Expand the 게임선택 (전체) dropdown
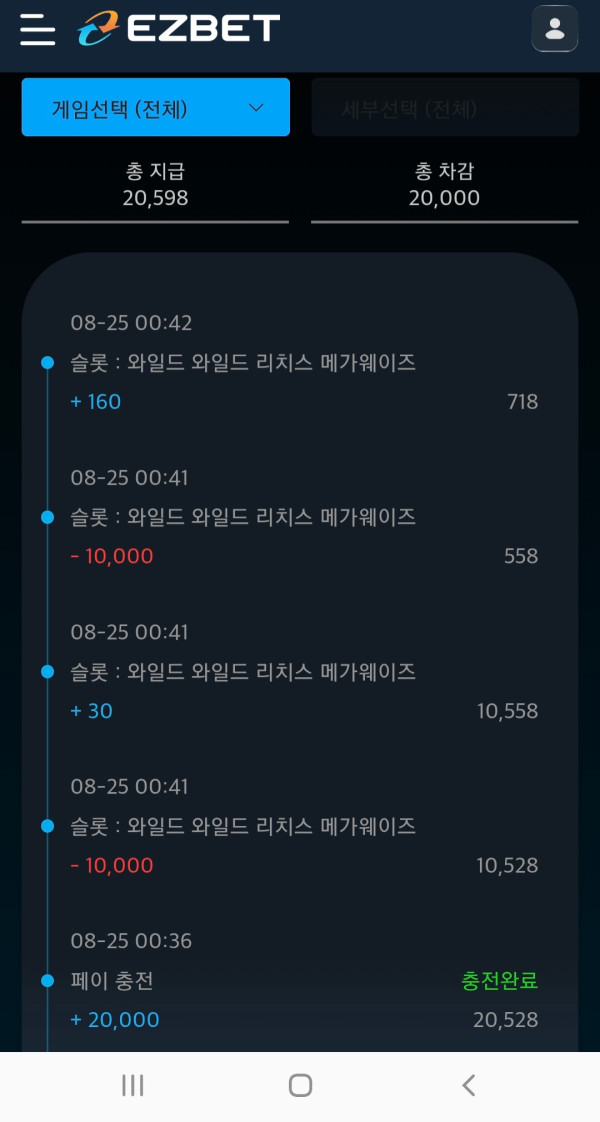Screen dimensions: 600x1122 (x=155, y=108)
